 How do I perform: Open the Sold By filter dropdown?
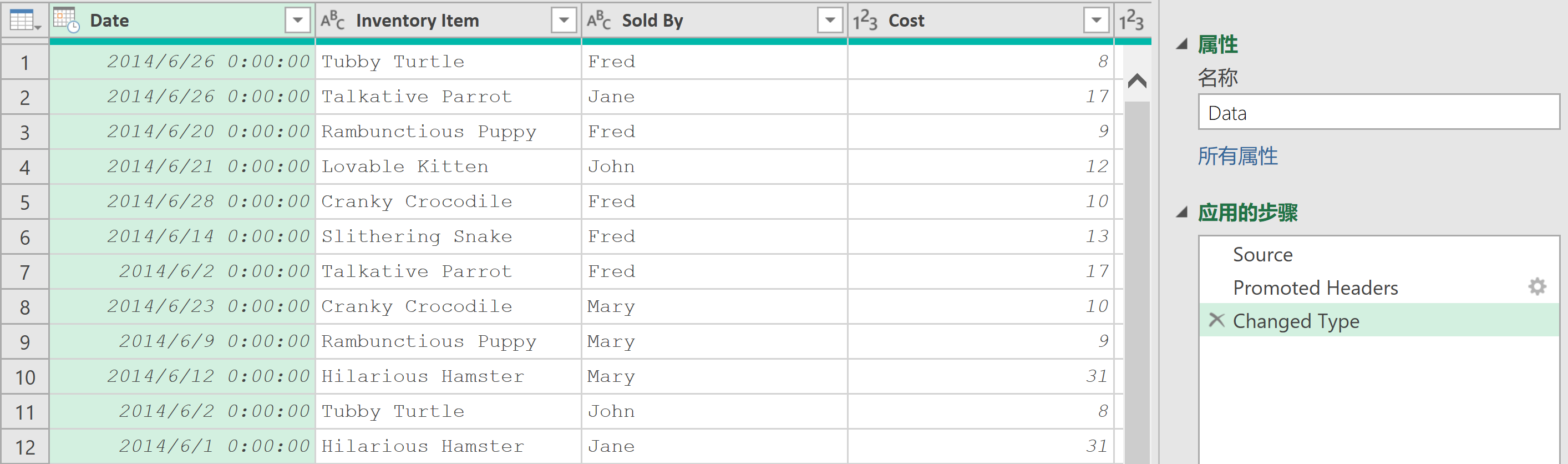click(x=830, y=21)
